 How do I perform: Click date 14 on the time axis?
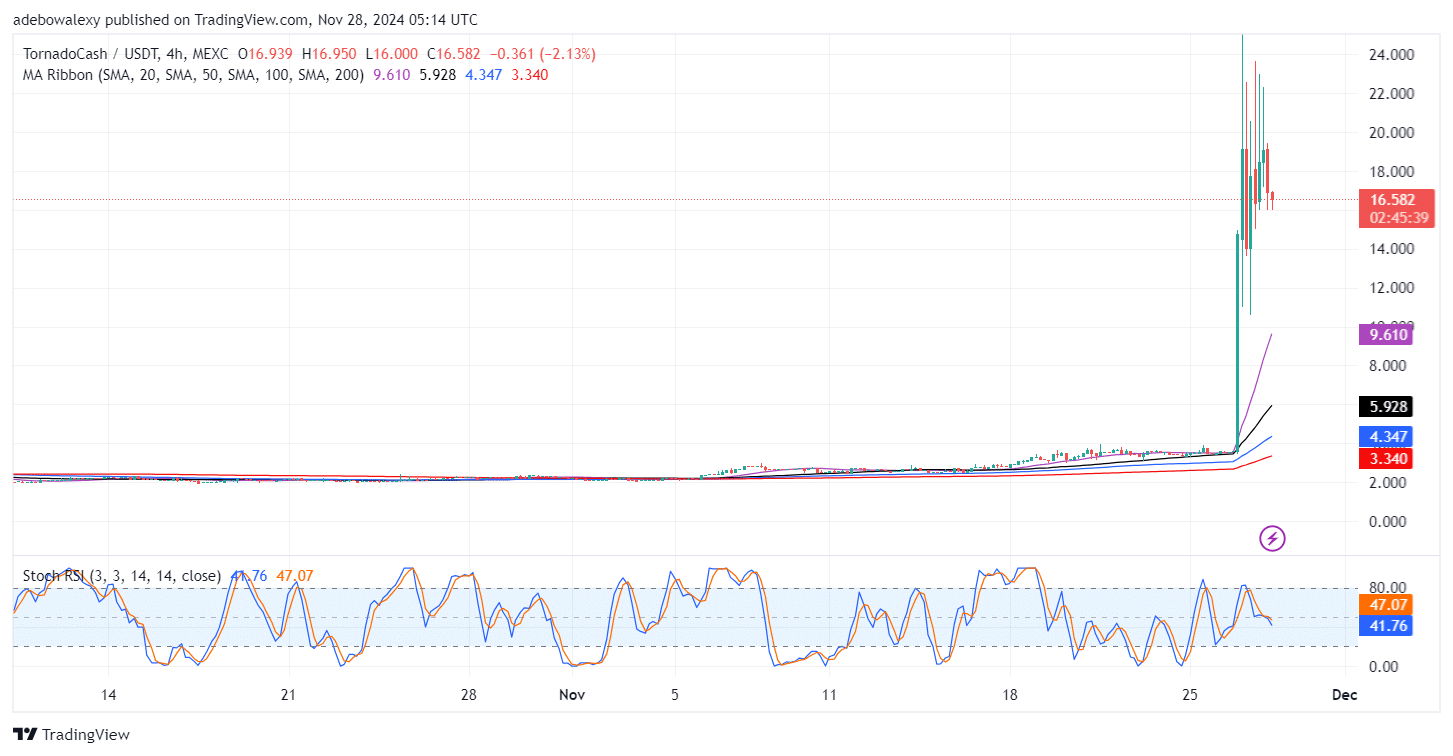[108, 694]
